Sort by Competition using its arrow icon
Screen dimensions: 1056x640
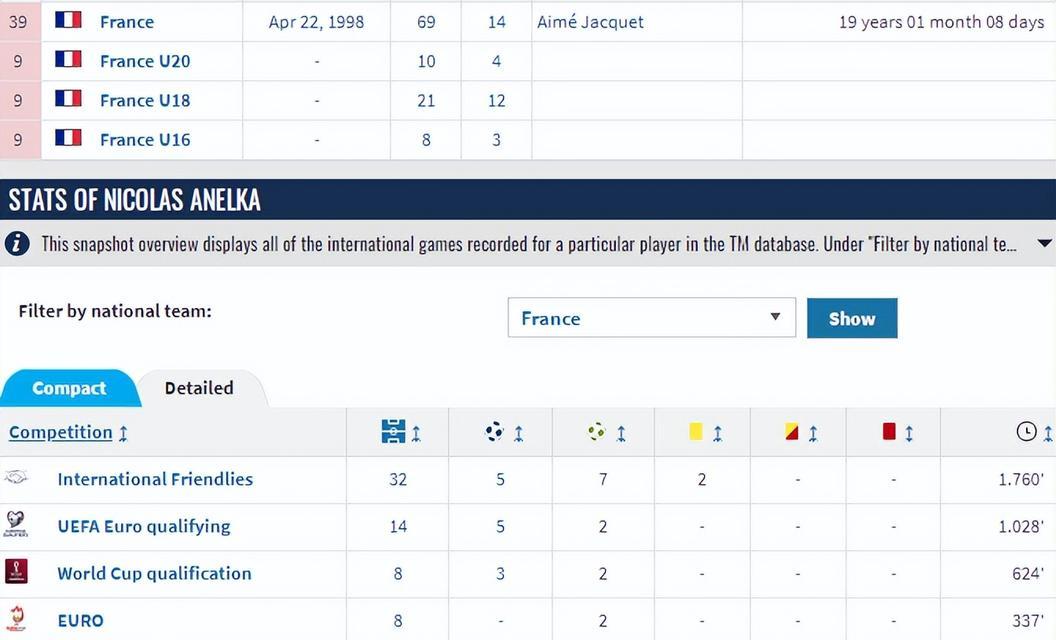123,433
